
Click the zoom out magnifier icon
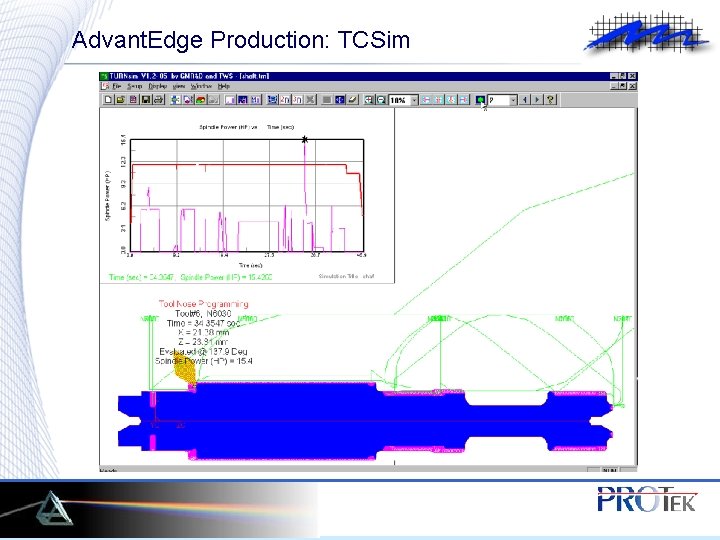tap(381, 100)
